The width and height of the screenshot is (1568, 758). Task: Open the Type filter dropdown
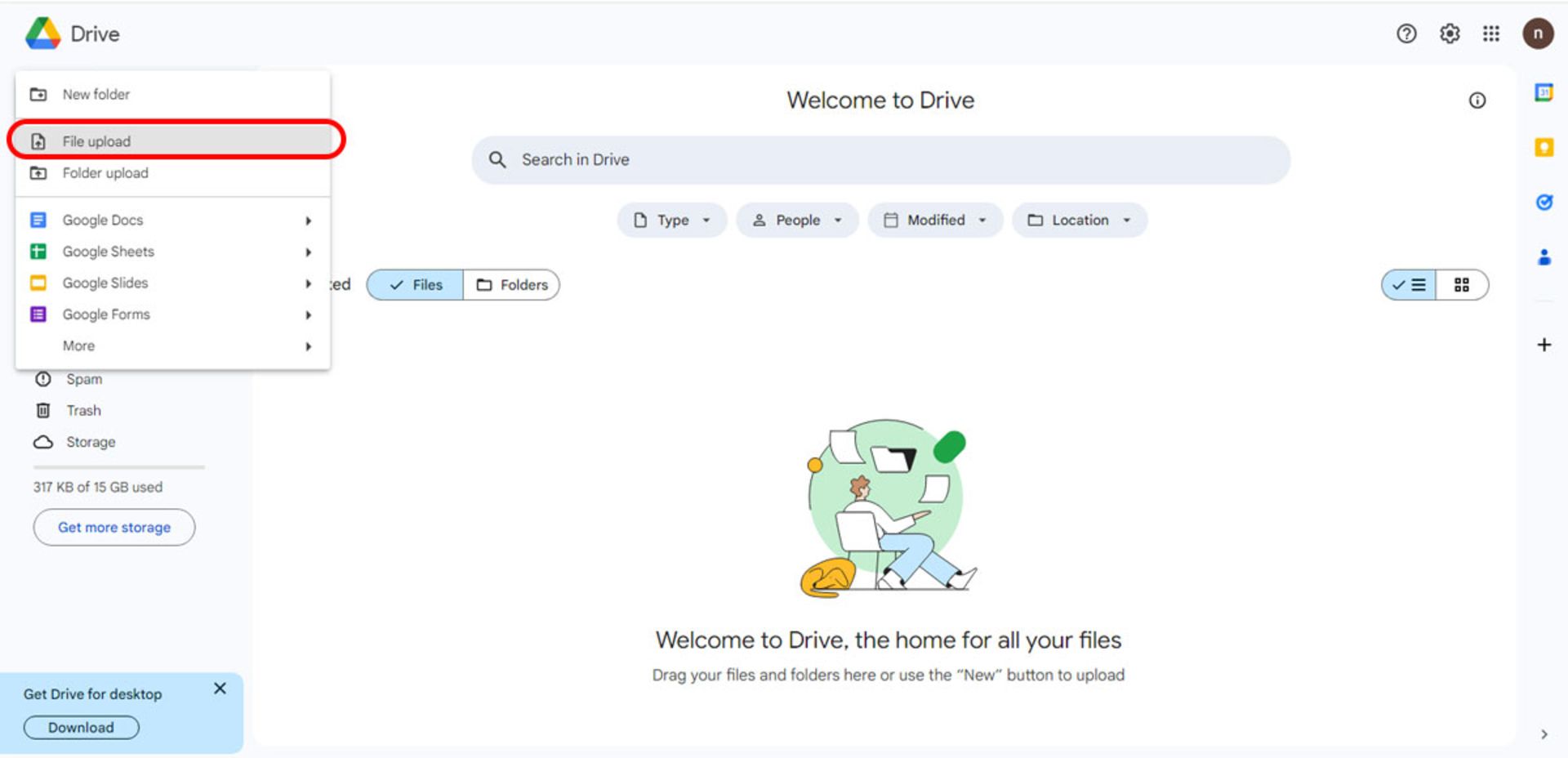(672, 221)
